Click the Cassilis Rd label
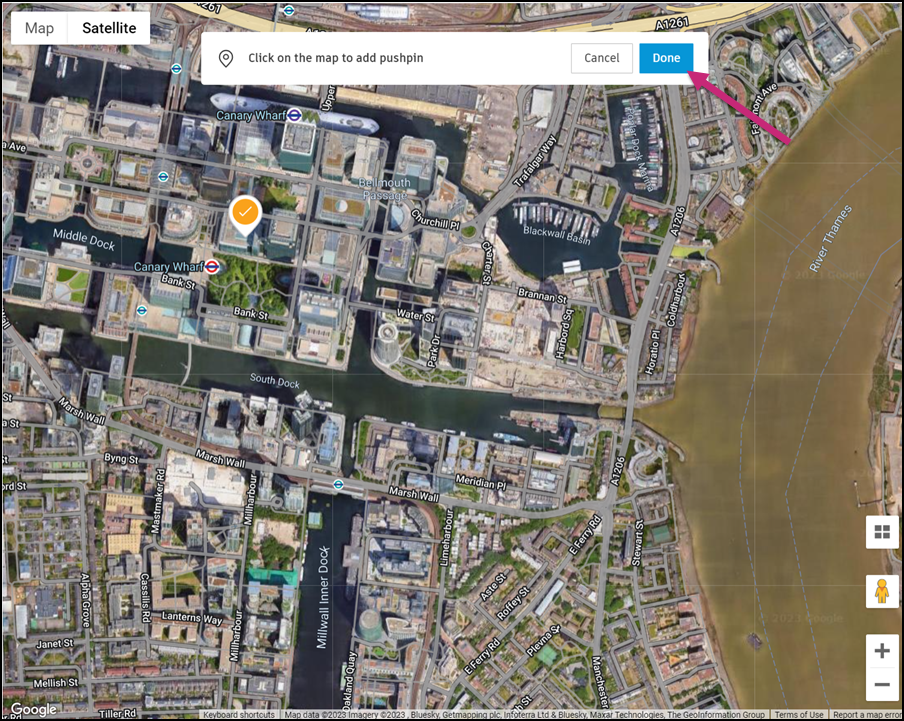The width and height of the screenshot is (904, 721). [145, 598]
